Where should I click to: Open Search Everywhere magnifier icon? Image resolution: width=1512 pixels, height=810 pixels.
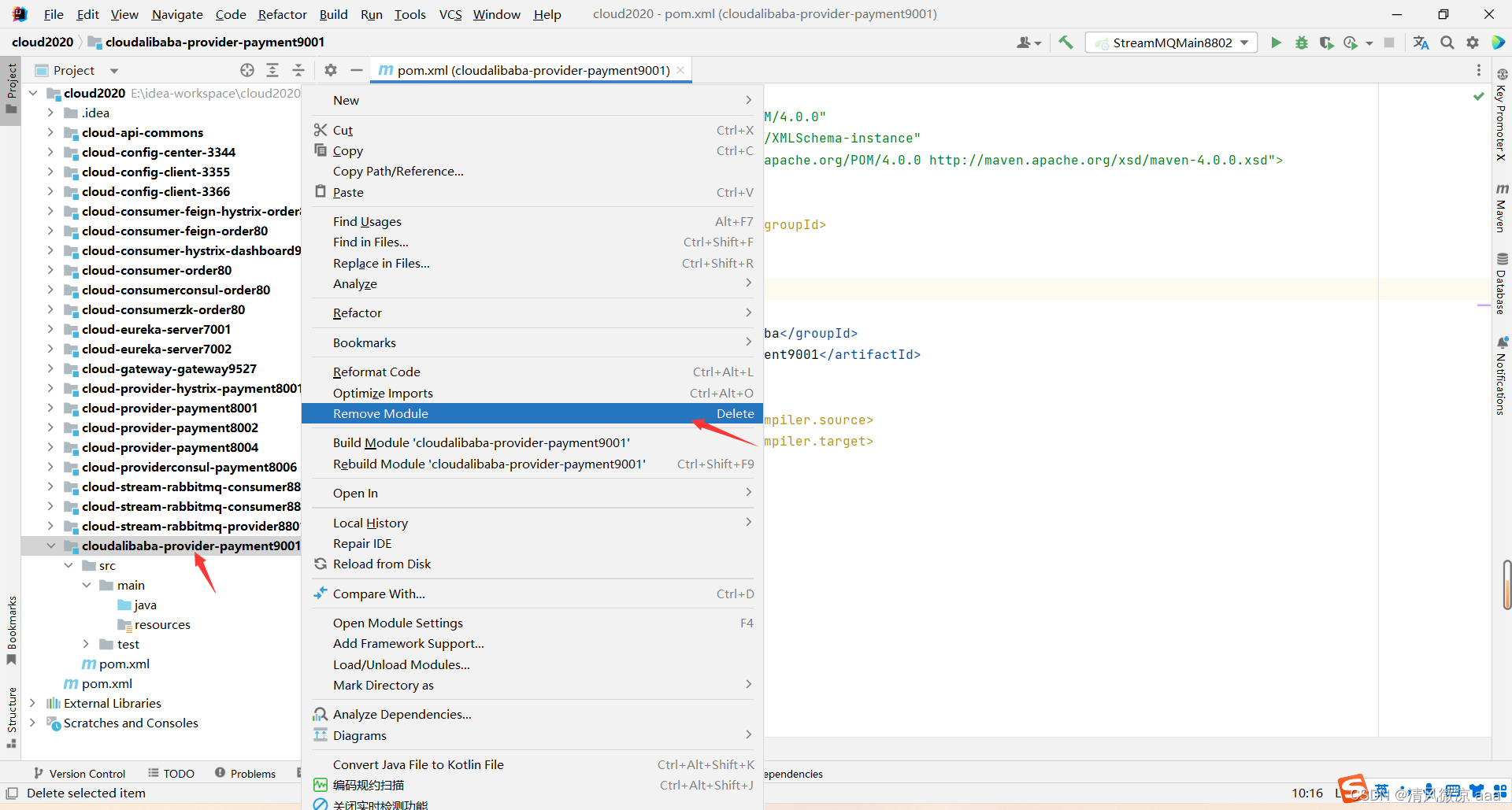tap(1447, 43)
